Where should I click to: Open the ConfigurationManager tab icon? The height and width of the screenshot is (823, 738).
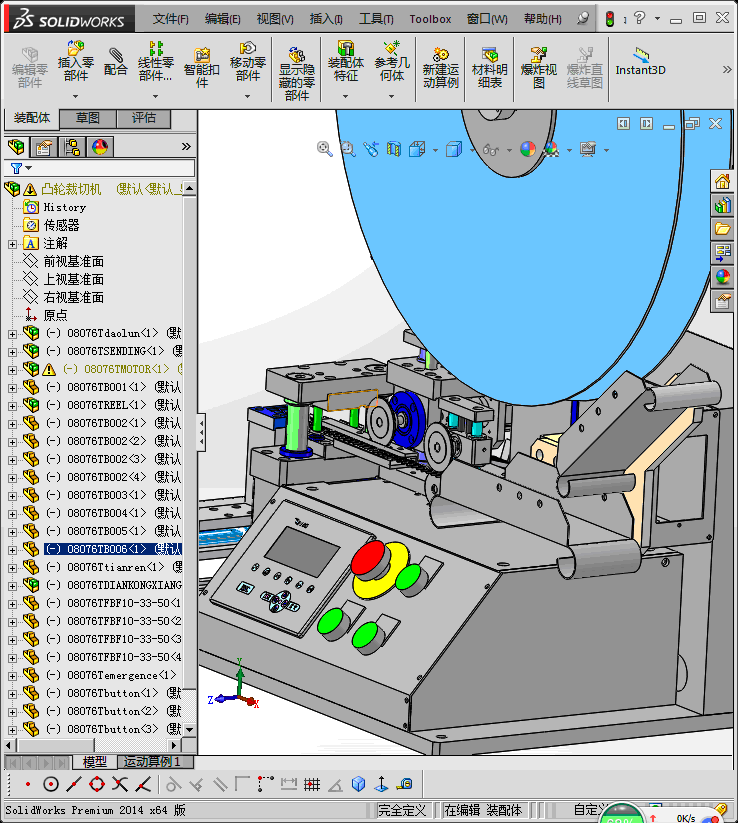pos(72,147)
